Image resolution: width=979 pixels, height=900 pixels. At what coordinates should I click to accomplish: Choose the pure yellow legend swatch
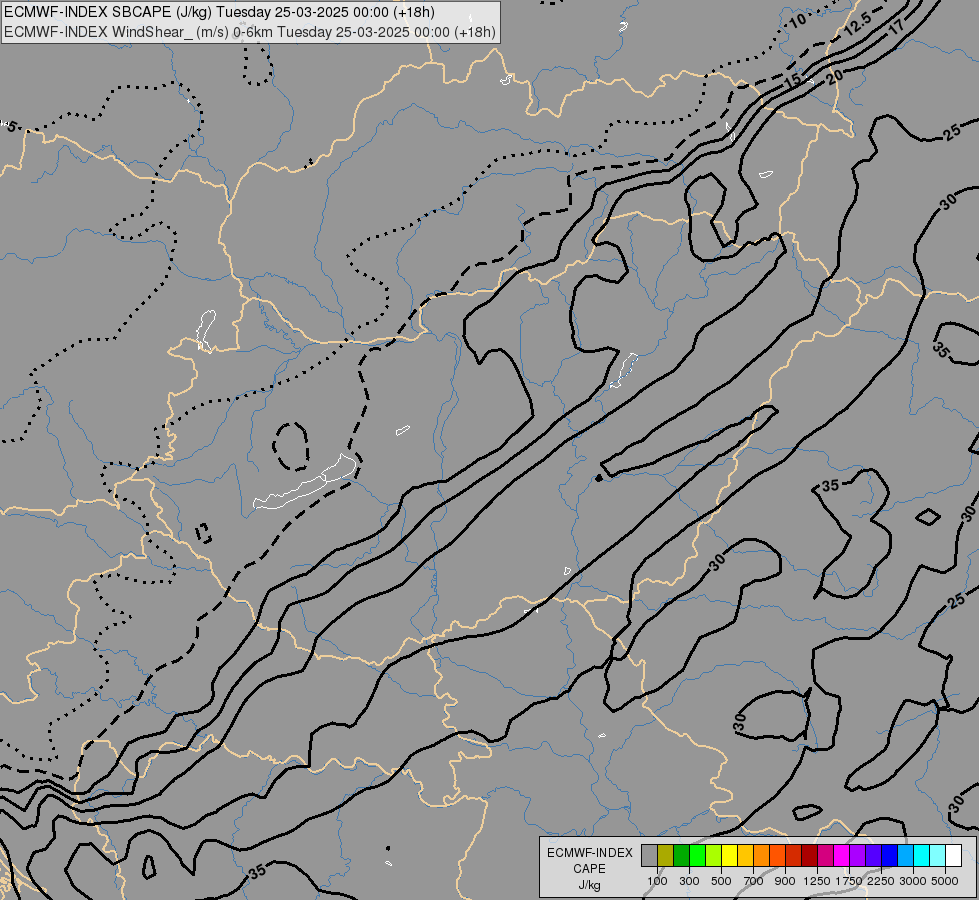pyautogui.click(x=729, y=855)
